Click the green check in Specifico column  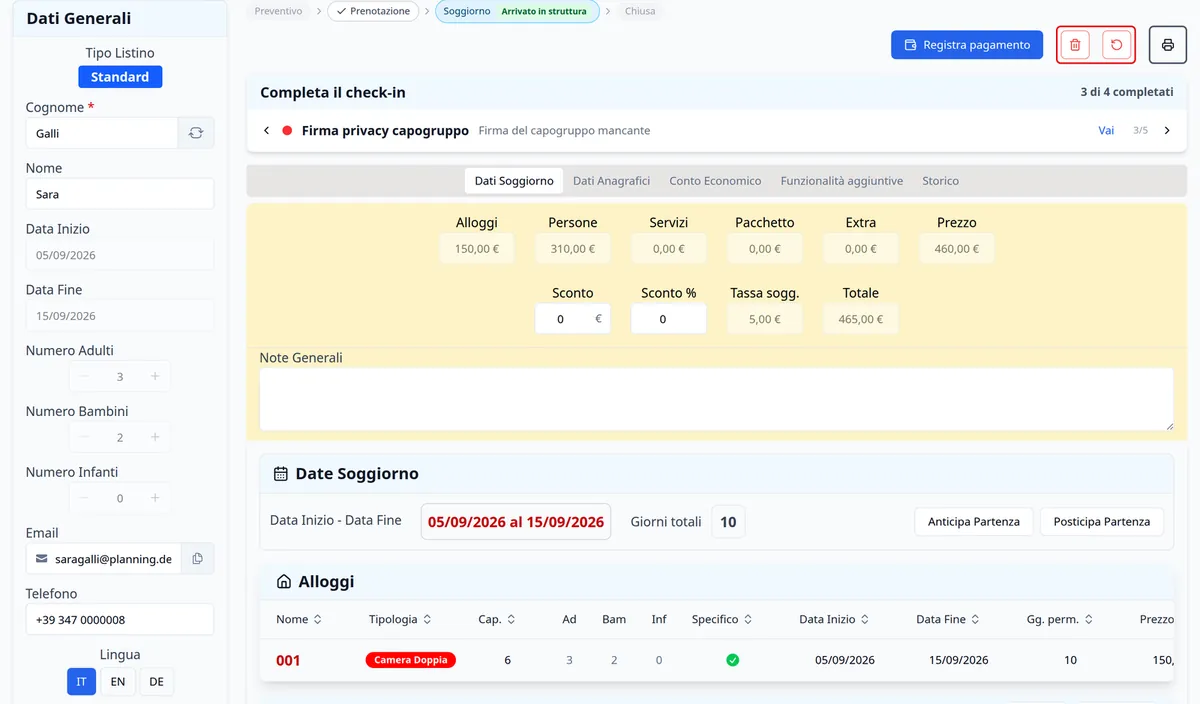pyautogui.click(x=733, y=660)
